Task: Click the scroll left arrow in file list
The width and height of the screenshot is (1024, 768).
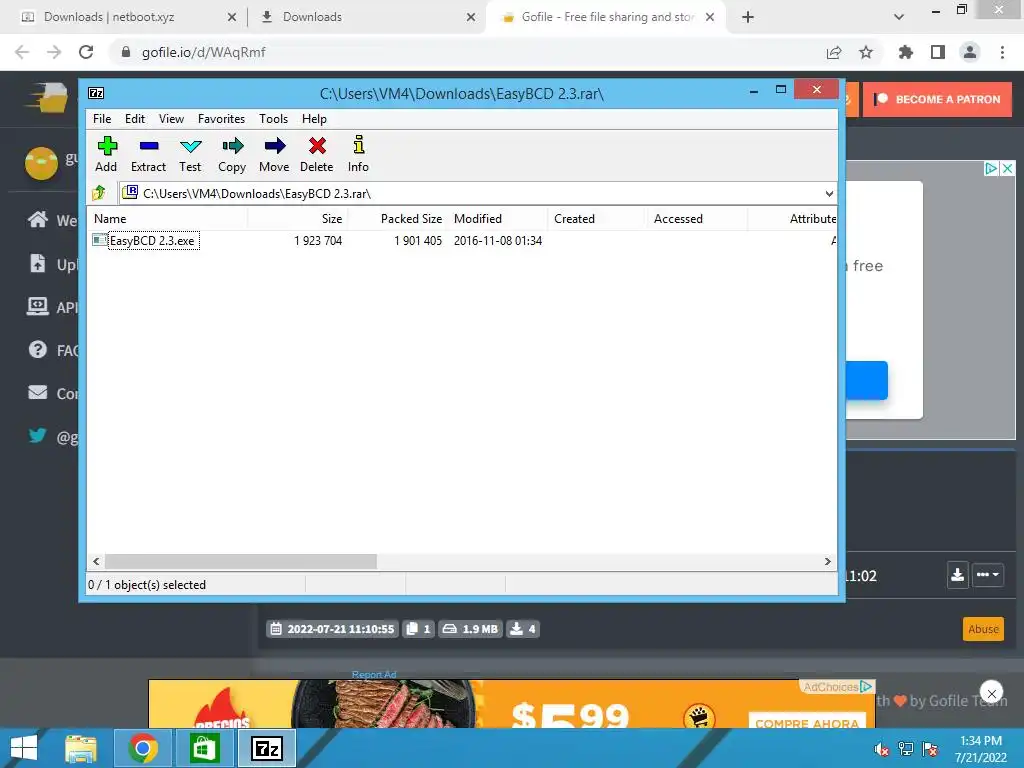Action: [x=96, y=562]
